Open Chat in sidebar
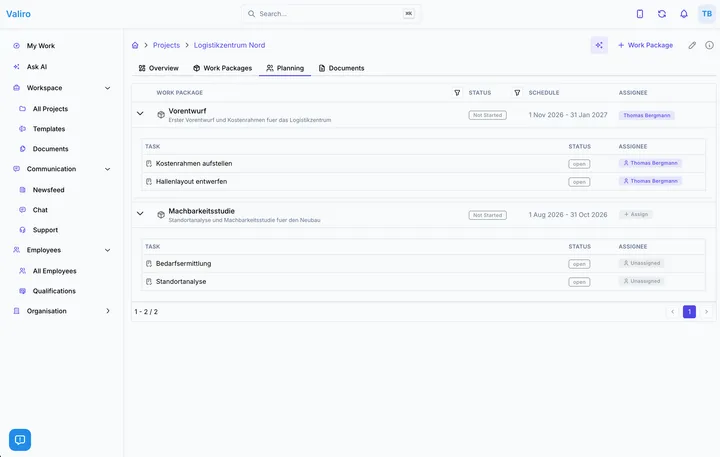The height and width of the screenshot is (457, 720). point(40,210)
